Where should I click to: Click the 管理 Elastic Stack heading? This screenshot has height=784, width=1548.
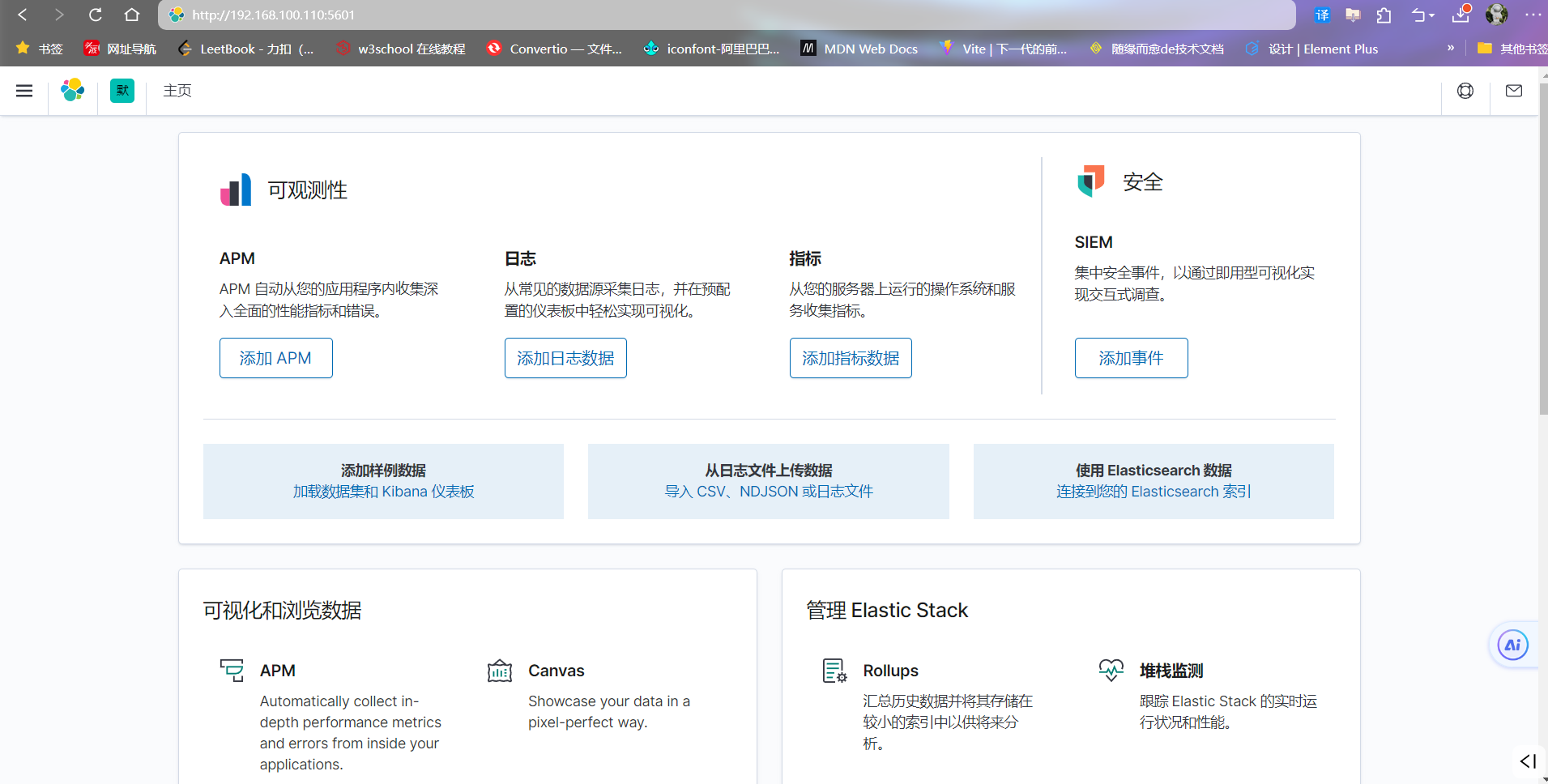887,610
